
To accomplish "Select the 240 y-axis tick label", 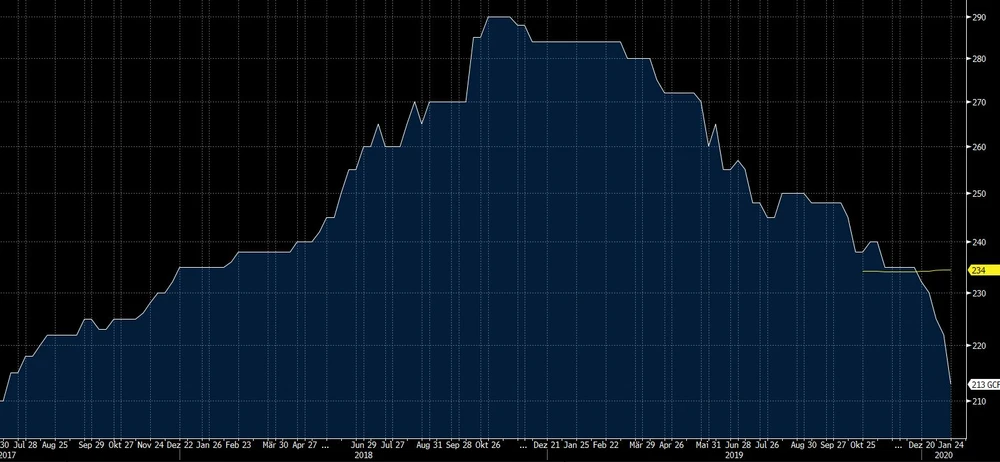I will point(978,242).
